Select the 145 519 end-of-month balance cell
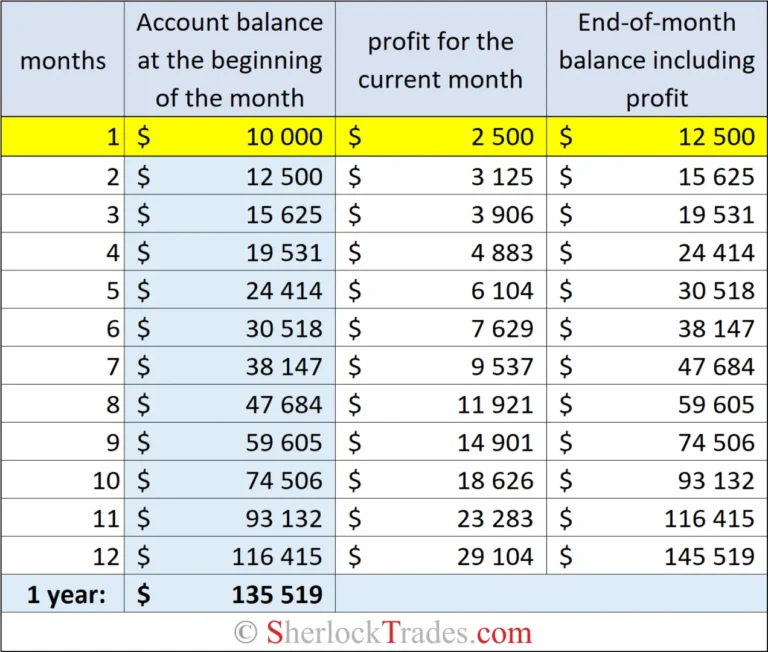 pos(657,556)
